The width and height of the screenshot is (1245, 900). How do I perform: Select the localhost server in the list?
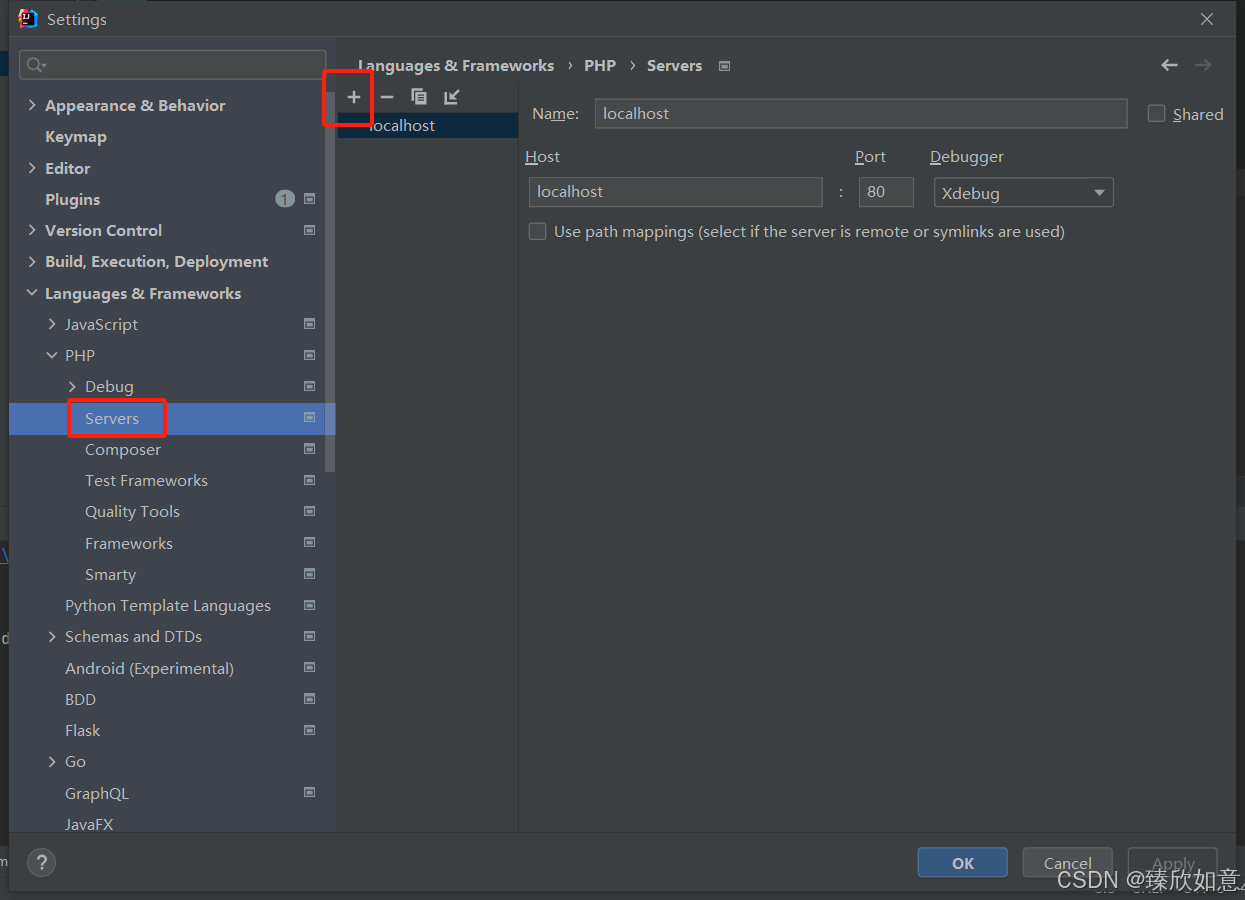[x=425, y=125]
